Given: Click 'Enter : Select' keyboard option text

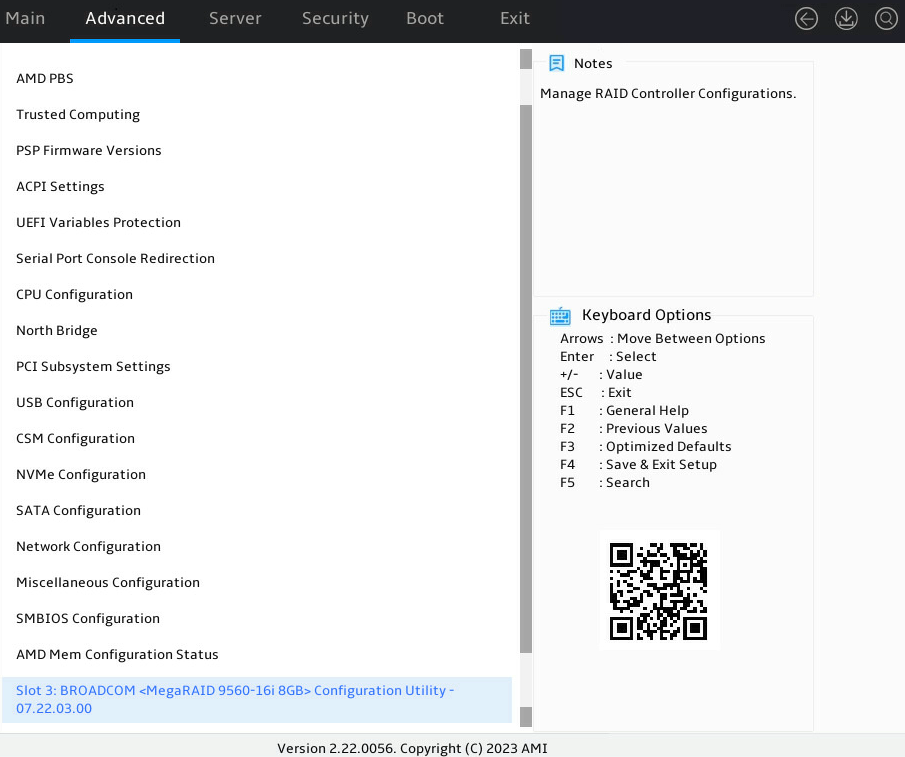Looking at the screenshot, I should pyautogui.click(x=608, y=357).
